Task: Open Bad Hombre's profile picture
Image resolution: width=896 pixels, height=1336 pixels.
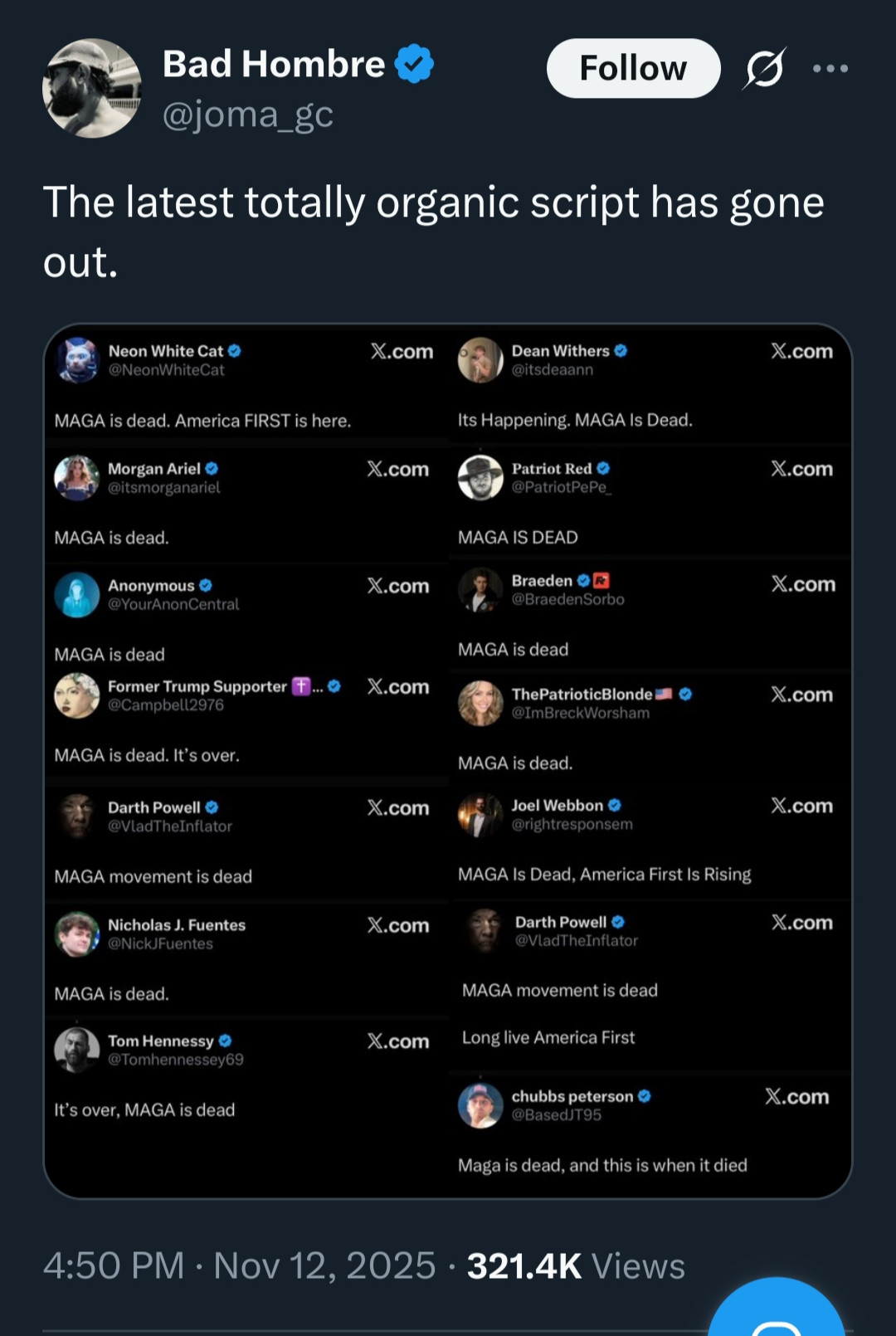Action: [91, 88]
